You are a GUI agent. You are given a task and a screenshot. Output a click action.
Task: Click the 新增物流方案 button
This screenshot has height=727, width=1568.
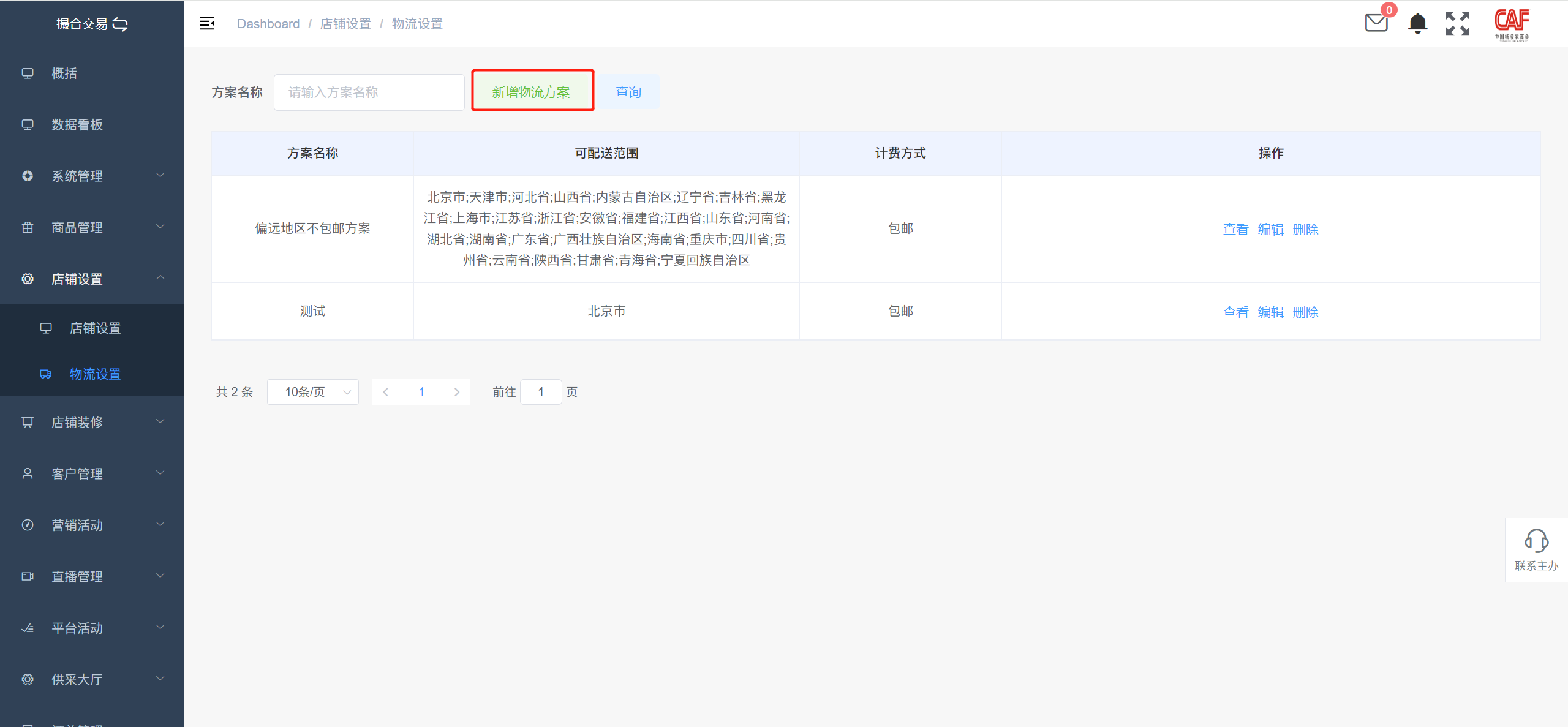pos(532,92)
